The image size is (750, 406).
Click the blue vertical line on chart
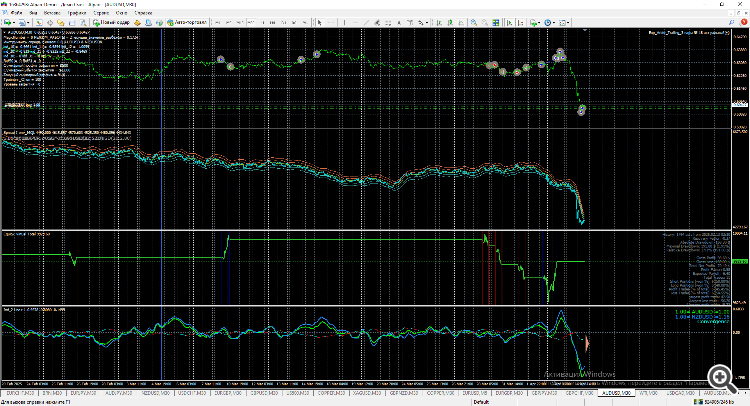coord(162,203)
